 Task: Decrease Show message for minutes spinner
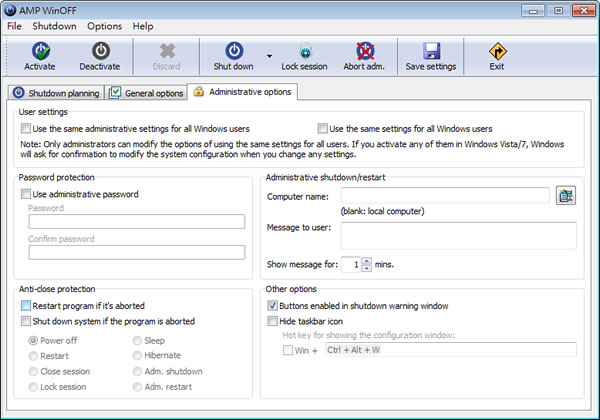coord(367,268)
